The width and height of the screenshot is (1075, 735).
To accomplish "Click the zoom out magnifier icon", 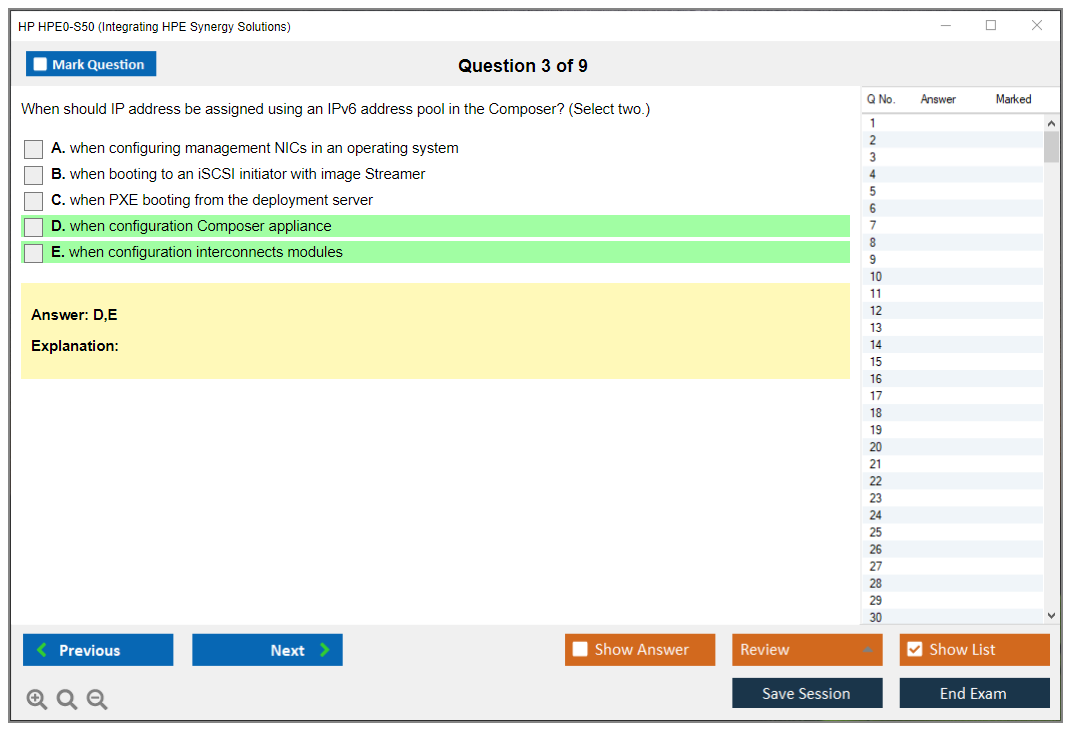I will click(x=97, y=700).
